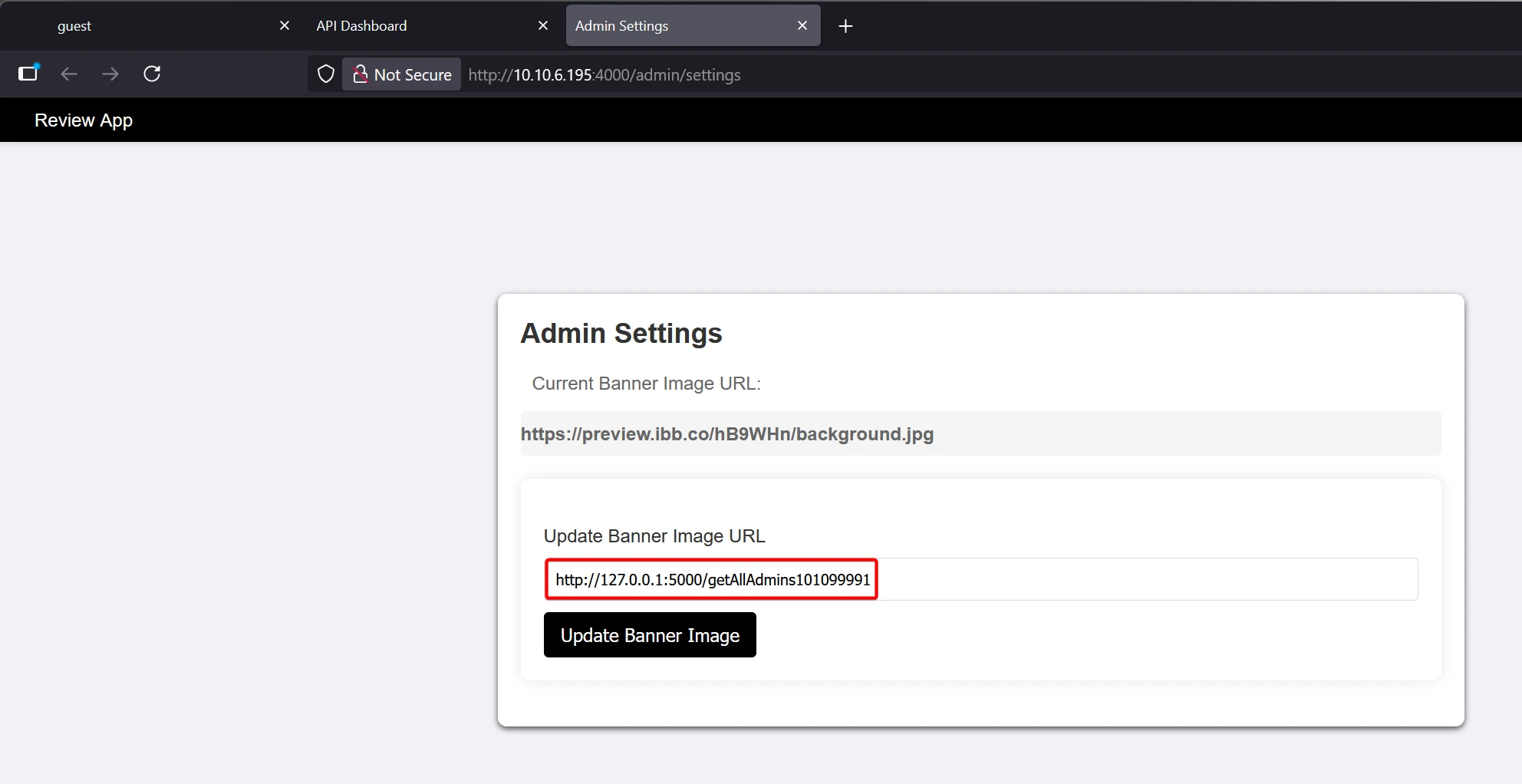Screen dimensions: 1522x784
Task: Open the tracking protection shield icon
Action: tap(326, 74)
